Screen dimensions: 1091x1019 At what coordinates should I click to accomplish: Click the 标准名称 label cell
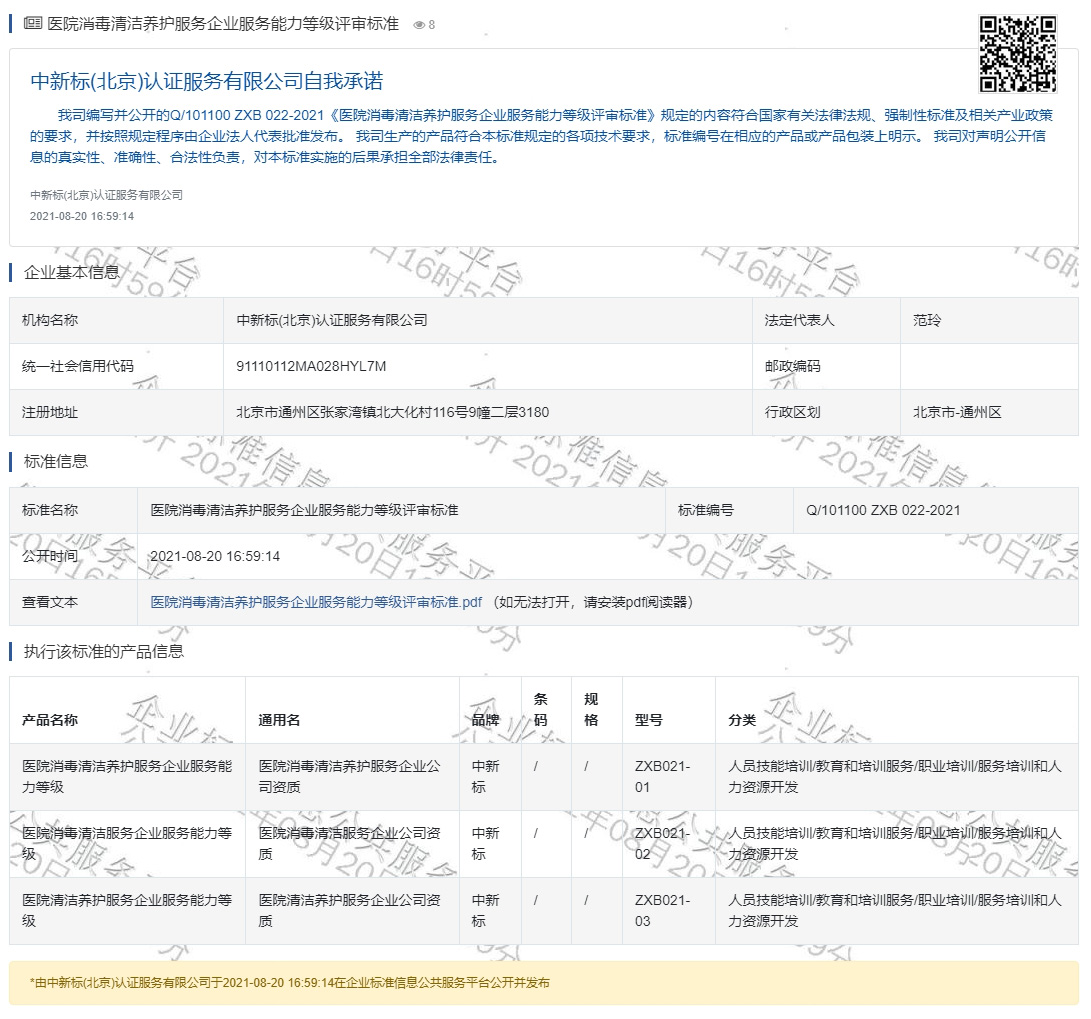(x=74, y=511)
